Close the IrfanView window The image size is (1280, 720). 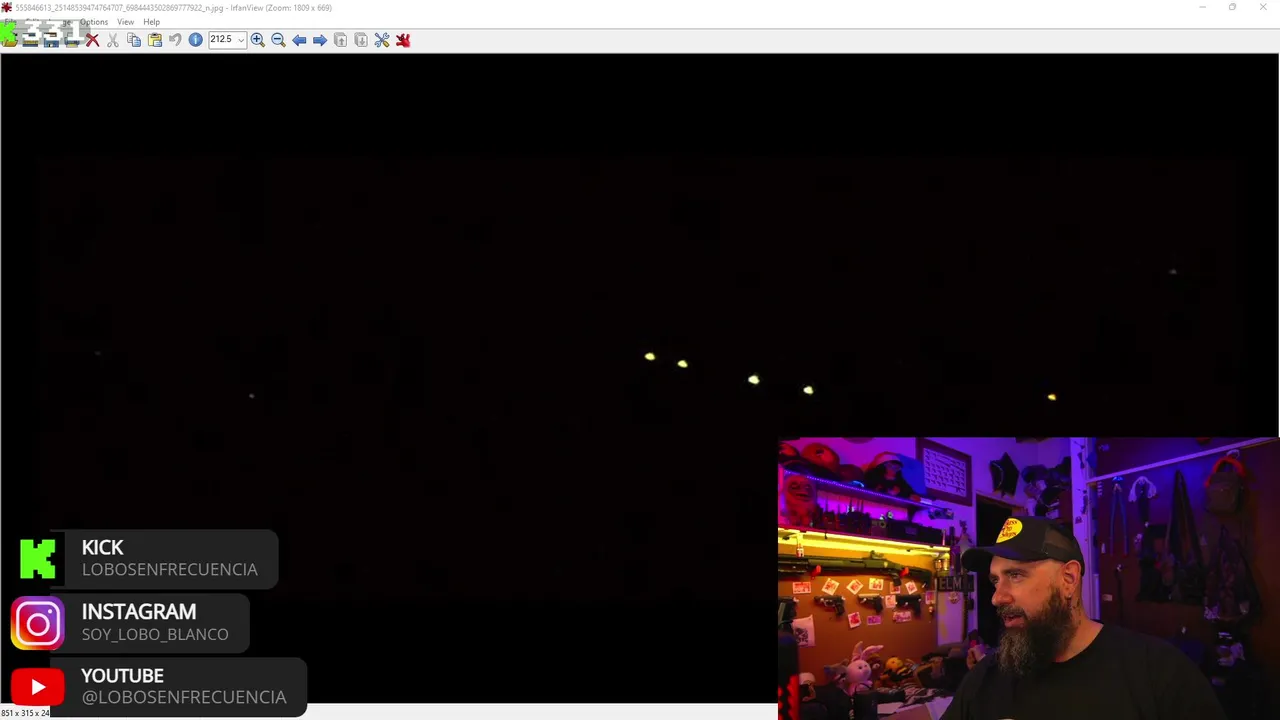point(1263,7)
